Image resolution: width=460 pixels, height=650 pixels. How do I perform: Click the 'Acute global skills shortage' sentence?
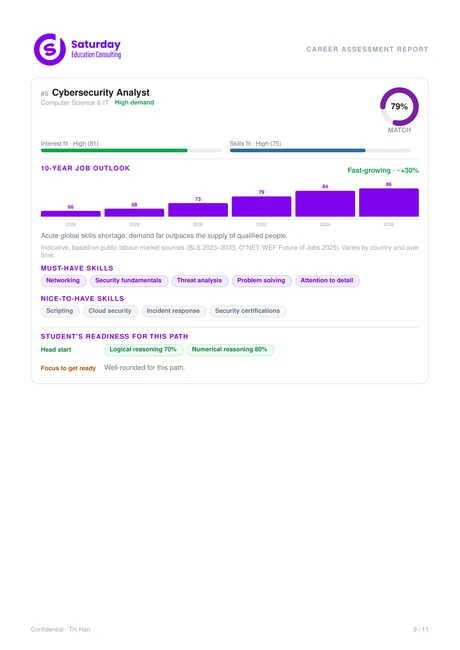point(164,235)
